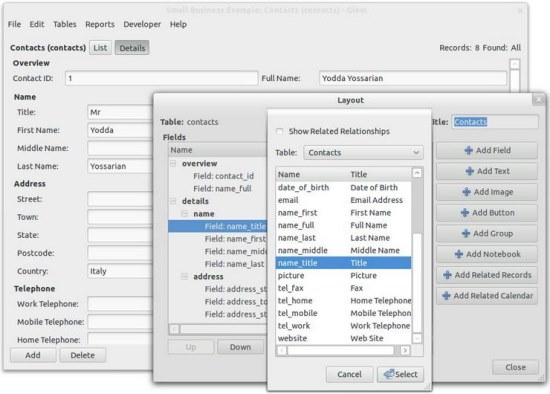The width and height of the screenshot is (550, 394).
Task: Open the Edit menu
Action: (37, 24)
